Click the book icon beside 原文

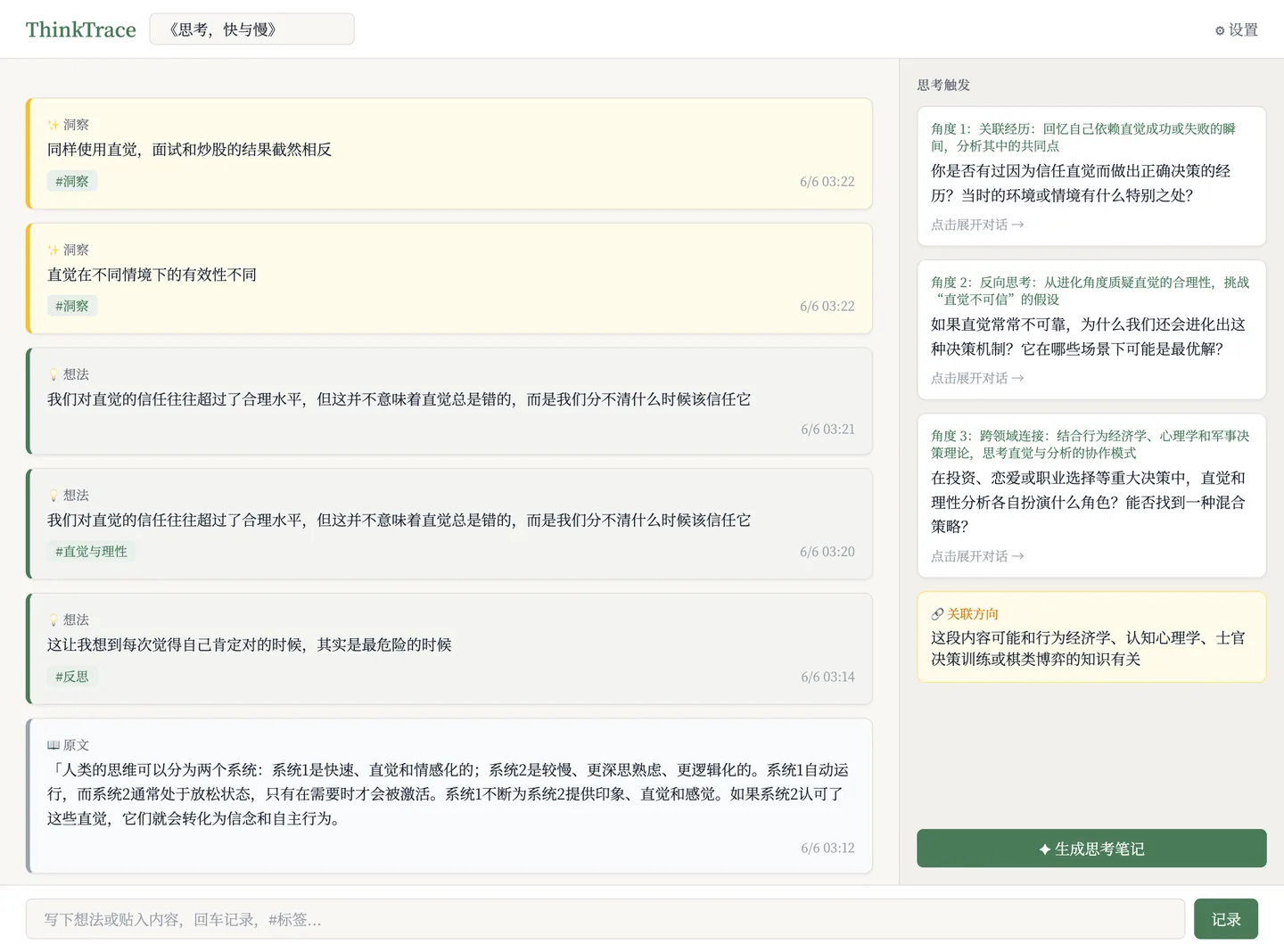point(53,744)
